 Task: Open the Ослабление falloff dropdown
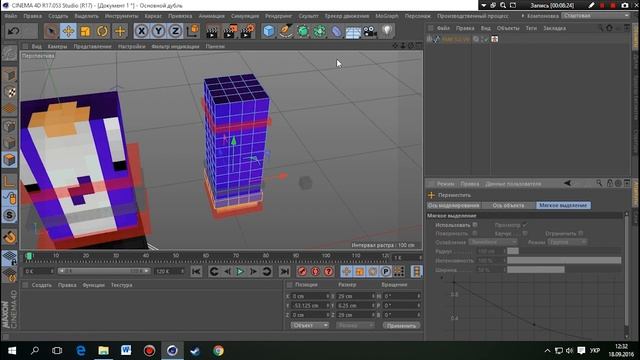493,242
